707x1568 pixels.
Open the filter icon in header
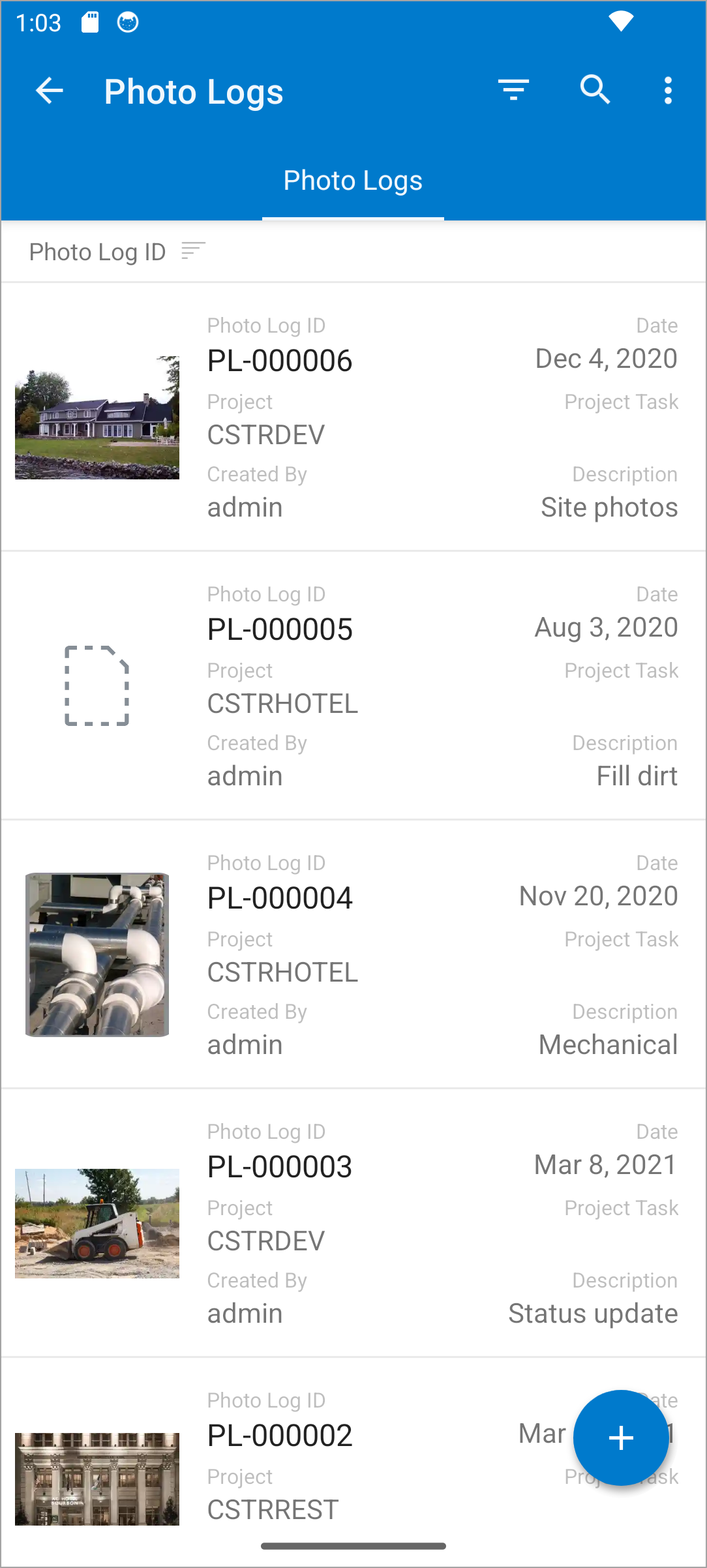tap(513, 90)
